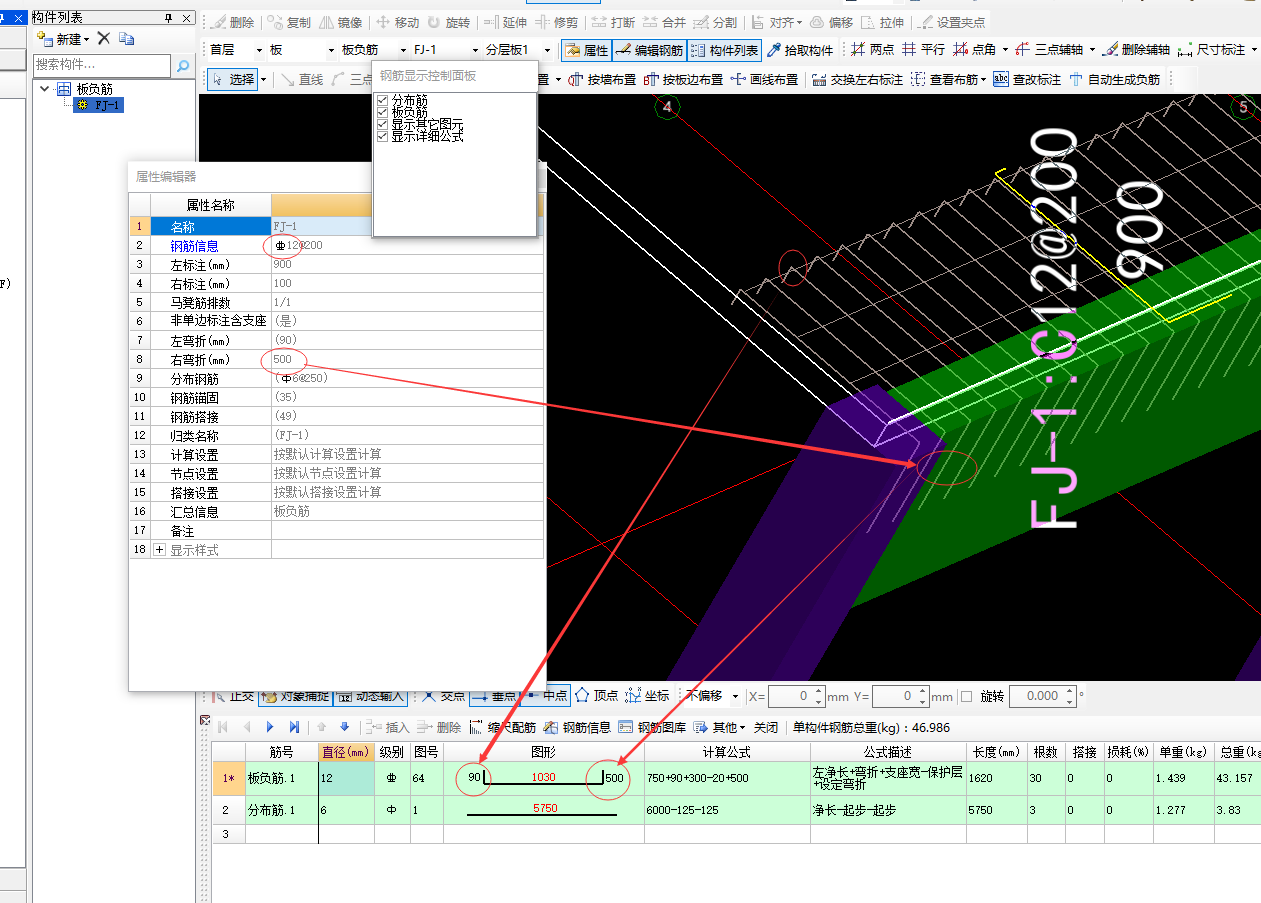Uncheck the 显示其它图元 checkbox
Image resolution: width=1261 pixels, height=903 pixels.
383,124
